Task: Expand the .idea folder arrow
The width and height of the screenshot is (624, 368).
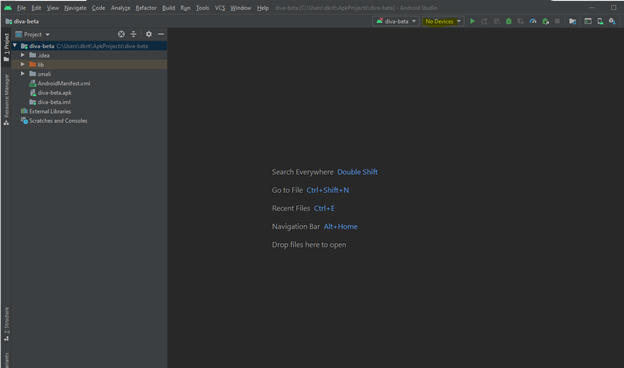Action: coord(23,55)
